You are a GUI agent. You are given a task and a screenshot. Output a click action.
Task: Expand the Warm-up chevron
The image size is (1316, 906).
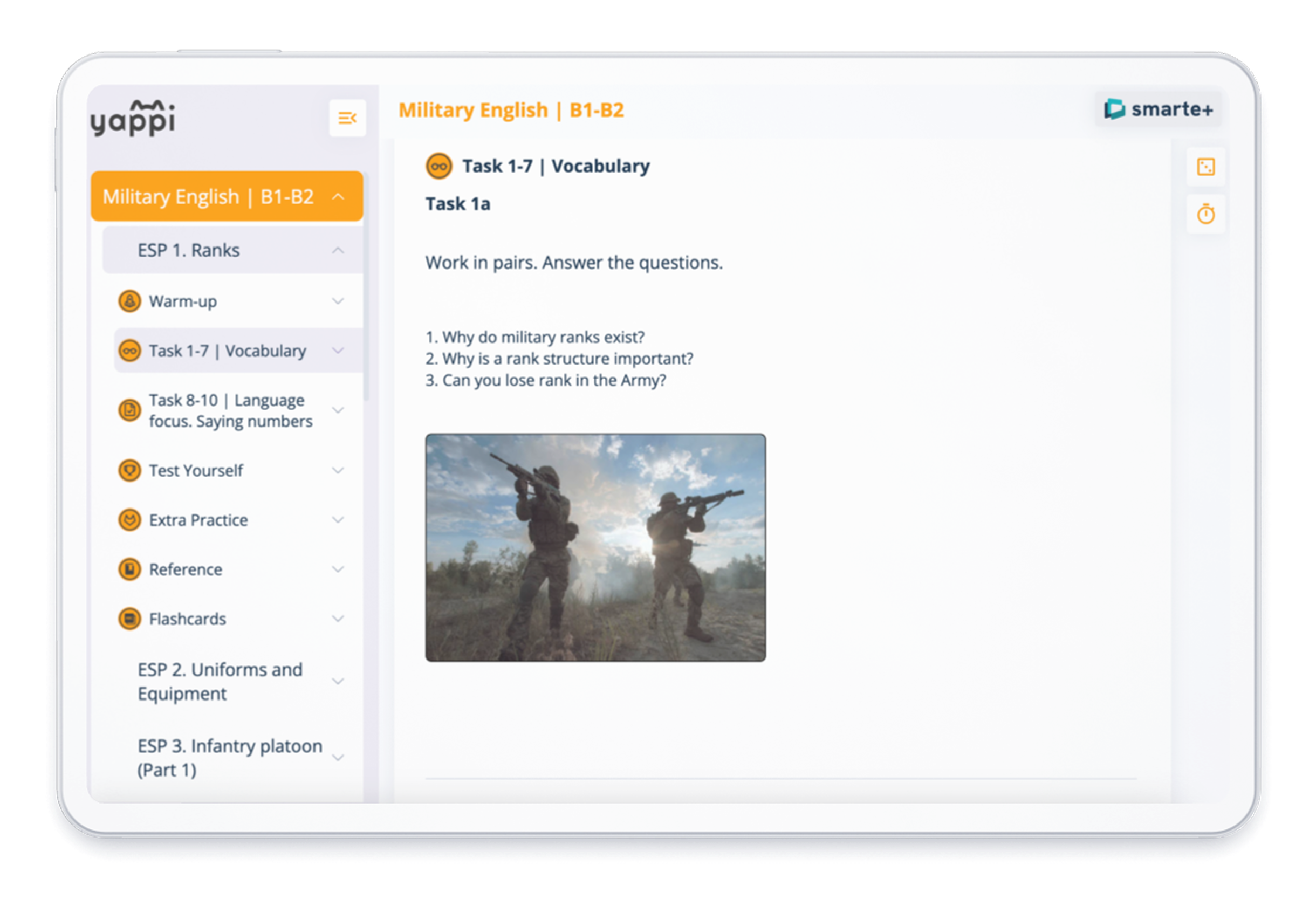click(x=338, y=301)
